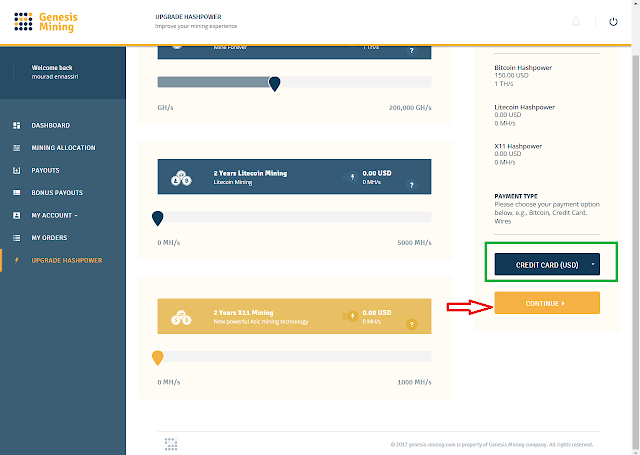Click the X11 hashpower slider handle
Screen dimensions: 640x455
coord(158,358)
